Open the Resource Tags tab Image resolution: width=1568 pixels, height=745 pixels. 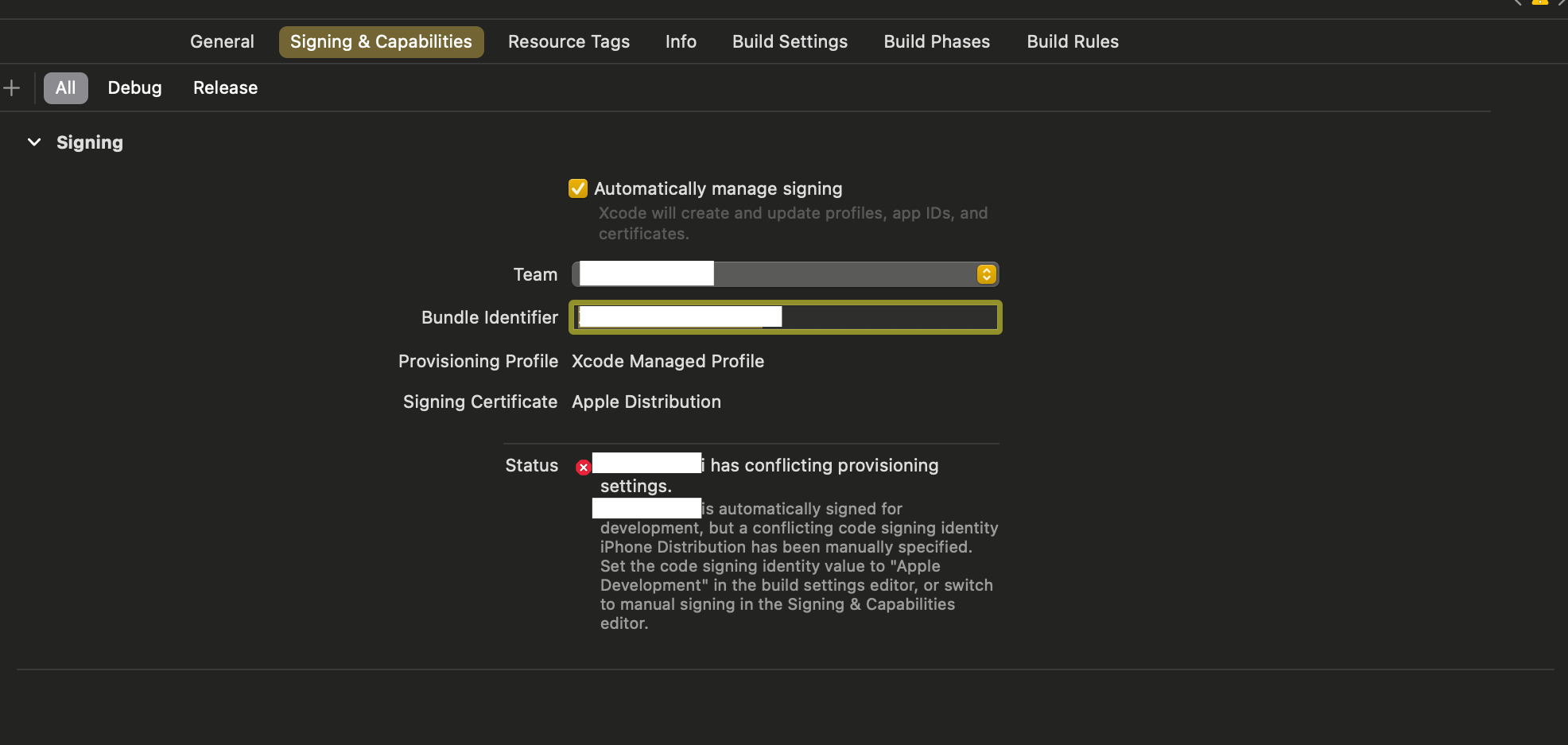[x=569, y=41]
